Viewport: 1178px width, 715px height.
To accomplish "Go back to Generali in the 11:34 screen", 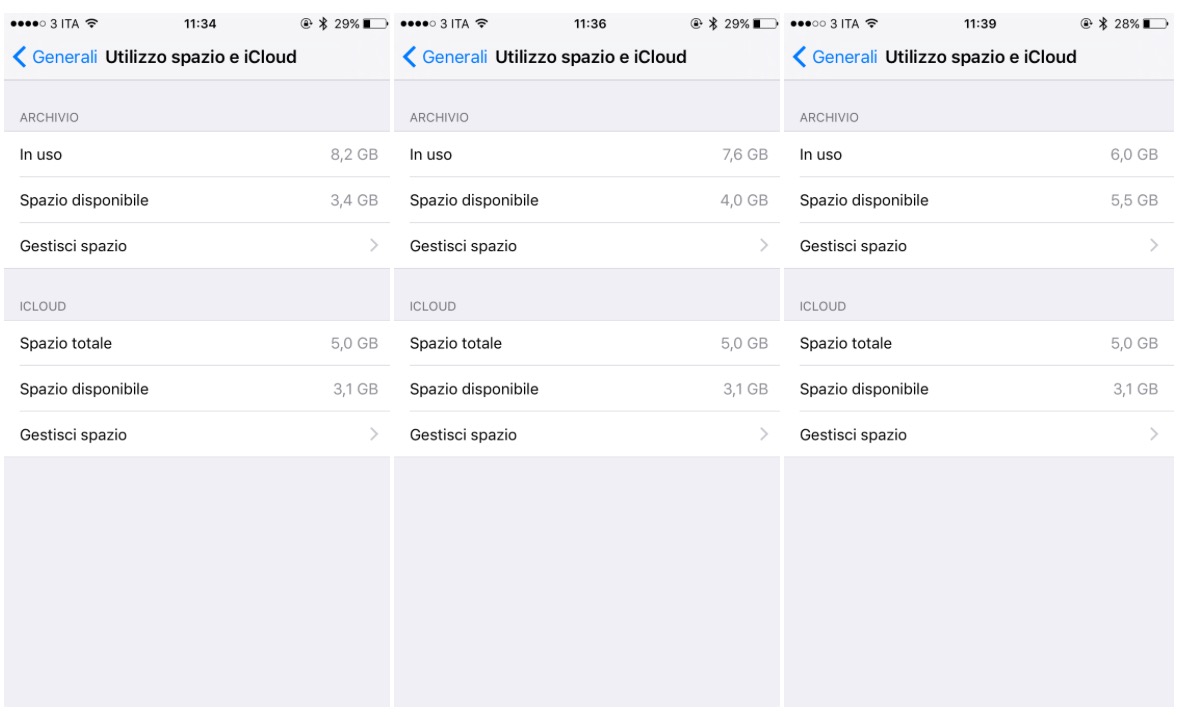I will [x=55, y=57].
